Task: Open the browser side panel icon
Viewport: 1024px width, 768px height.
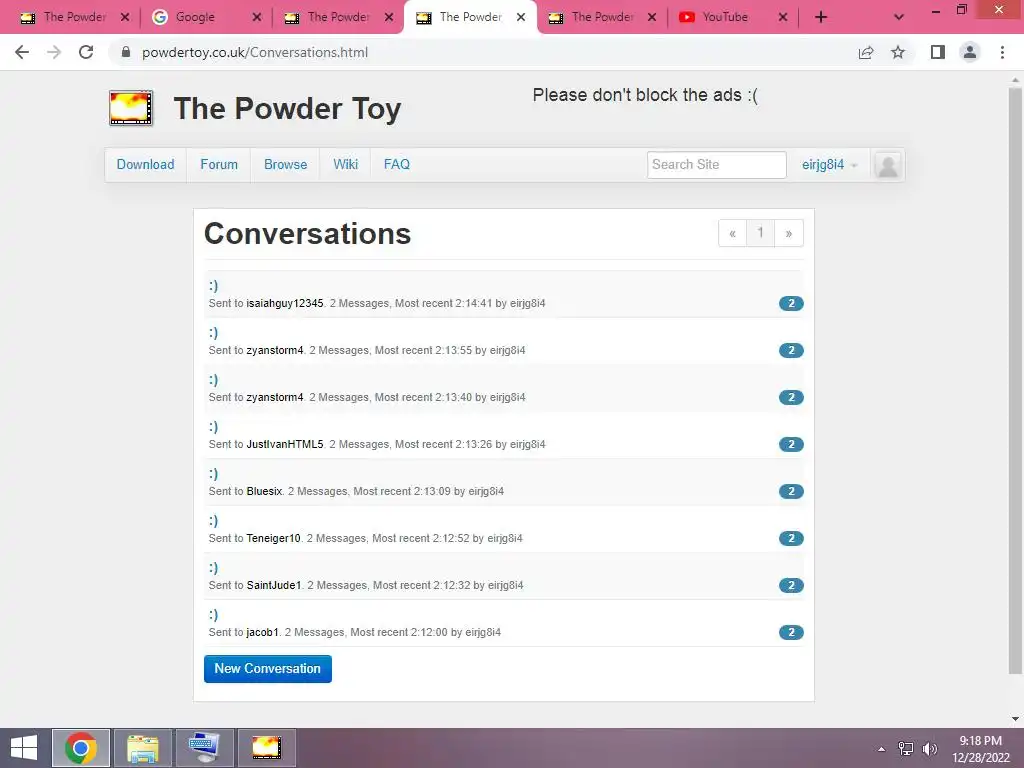Action: pos(938,52)
